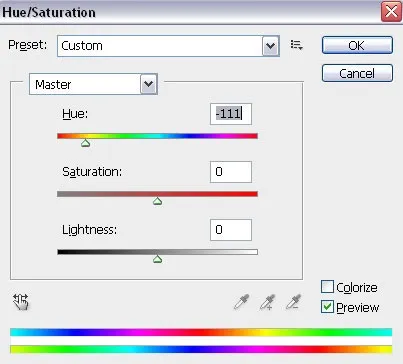The height and width of the screenshot is (364, 403).
Task: Open the preset options menu icon
Action: point(296,45)
